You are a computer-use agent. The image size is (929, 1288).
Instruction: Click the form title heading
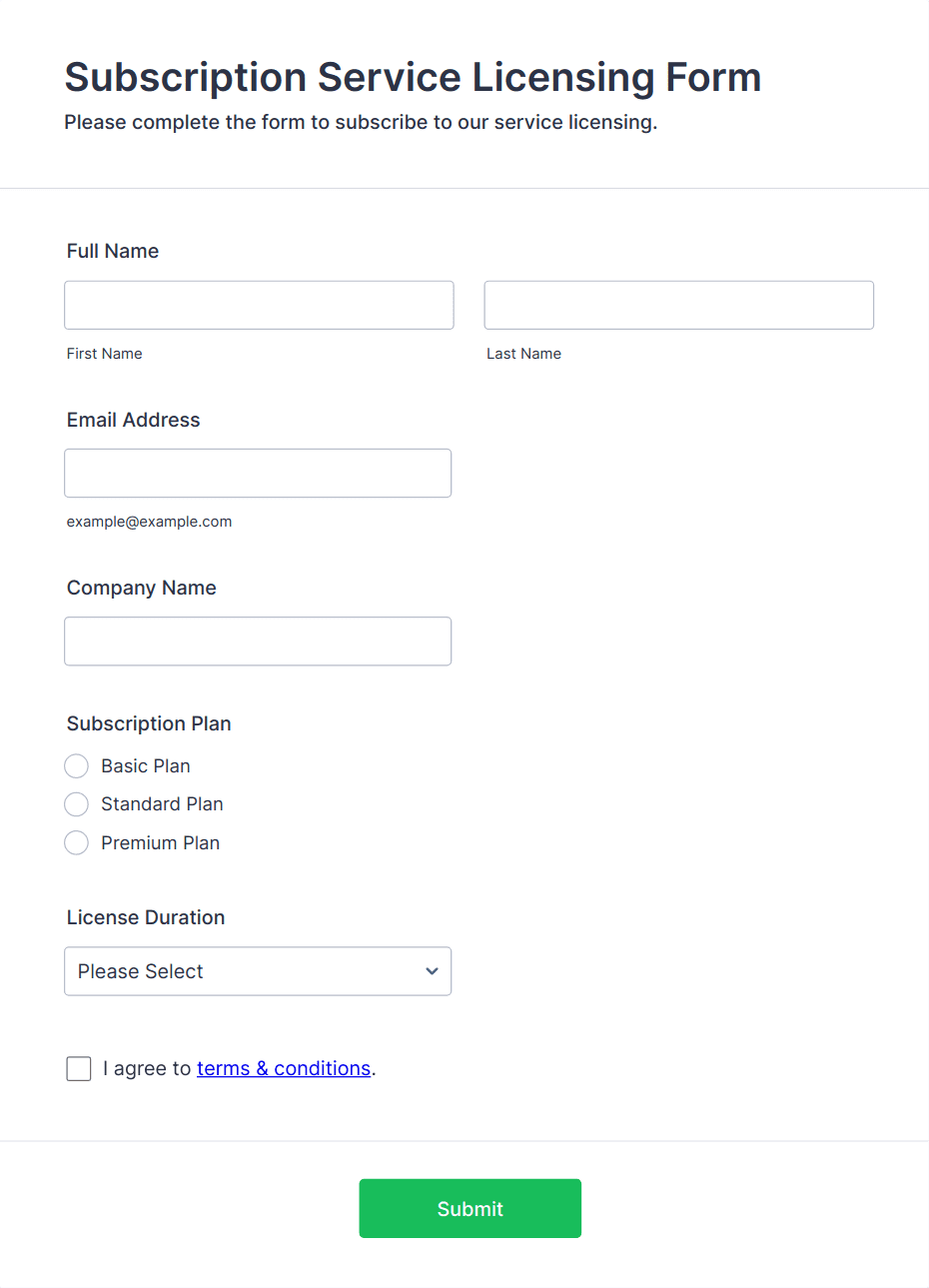pos(413,77)
